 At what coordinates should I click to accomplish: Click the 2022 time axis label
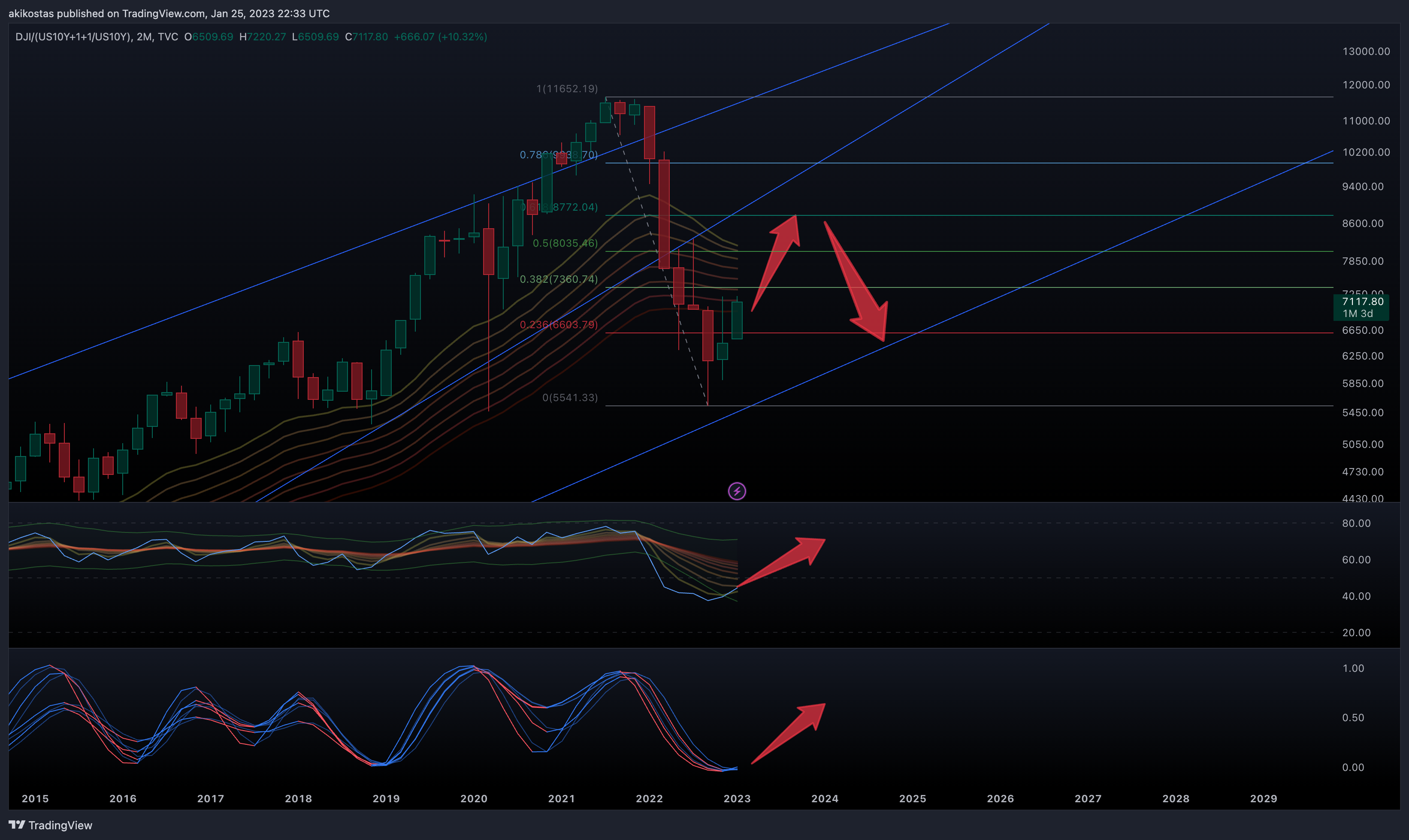click(649, 799)
